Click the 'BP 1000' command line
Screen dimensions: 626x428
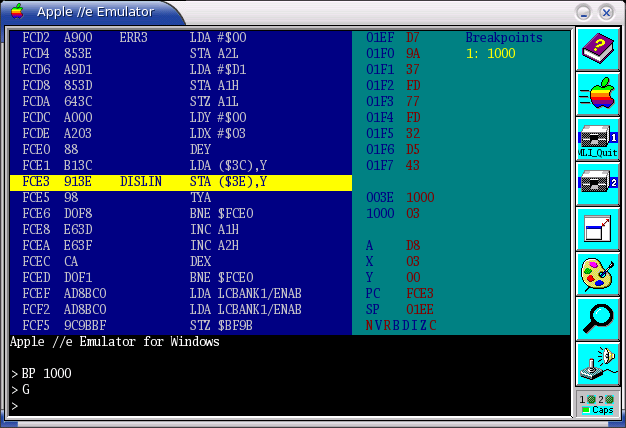point(42,374)
